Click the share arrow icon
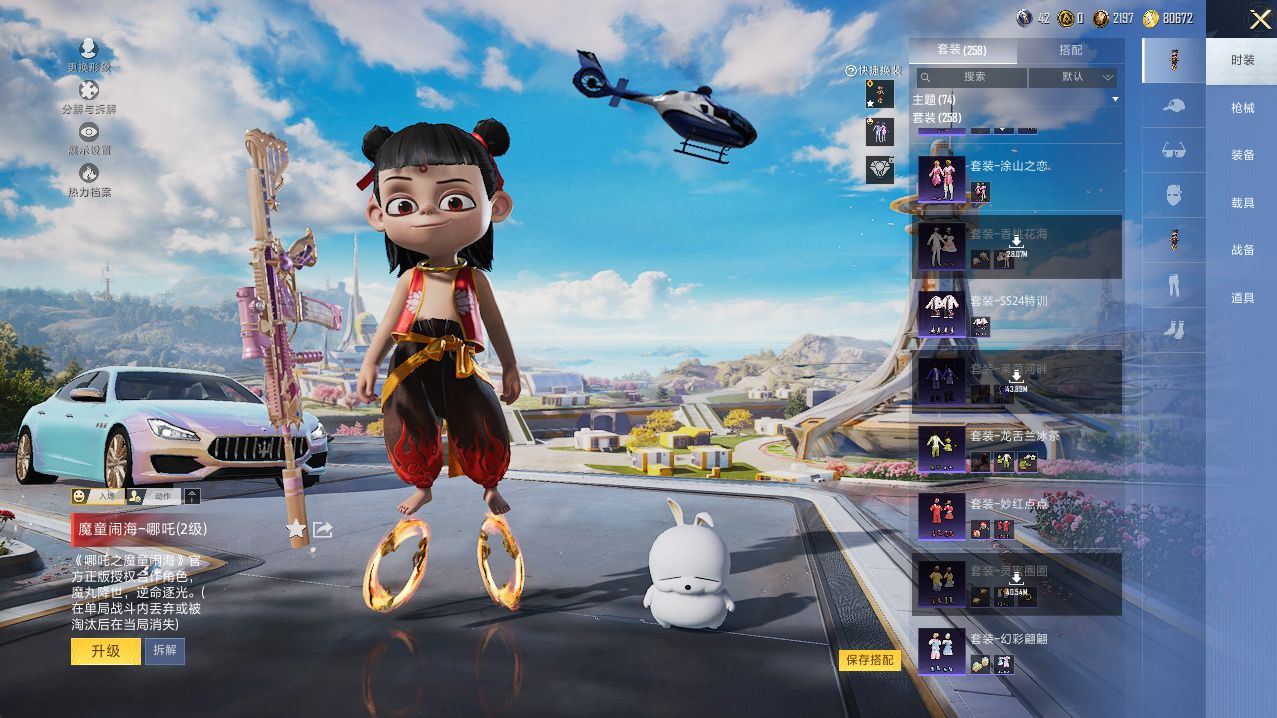Screen dimensions: 1277x718 pyautogui.click(x=322, y=529)
